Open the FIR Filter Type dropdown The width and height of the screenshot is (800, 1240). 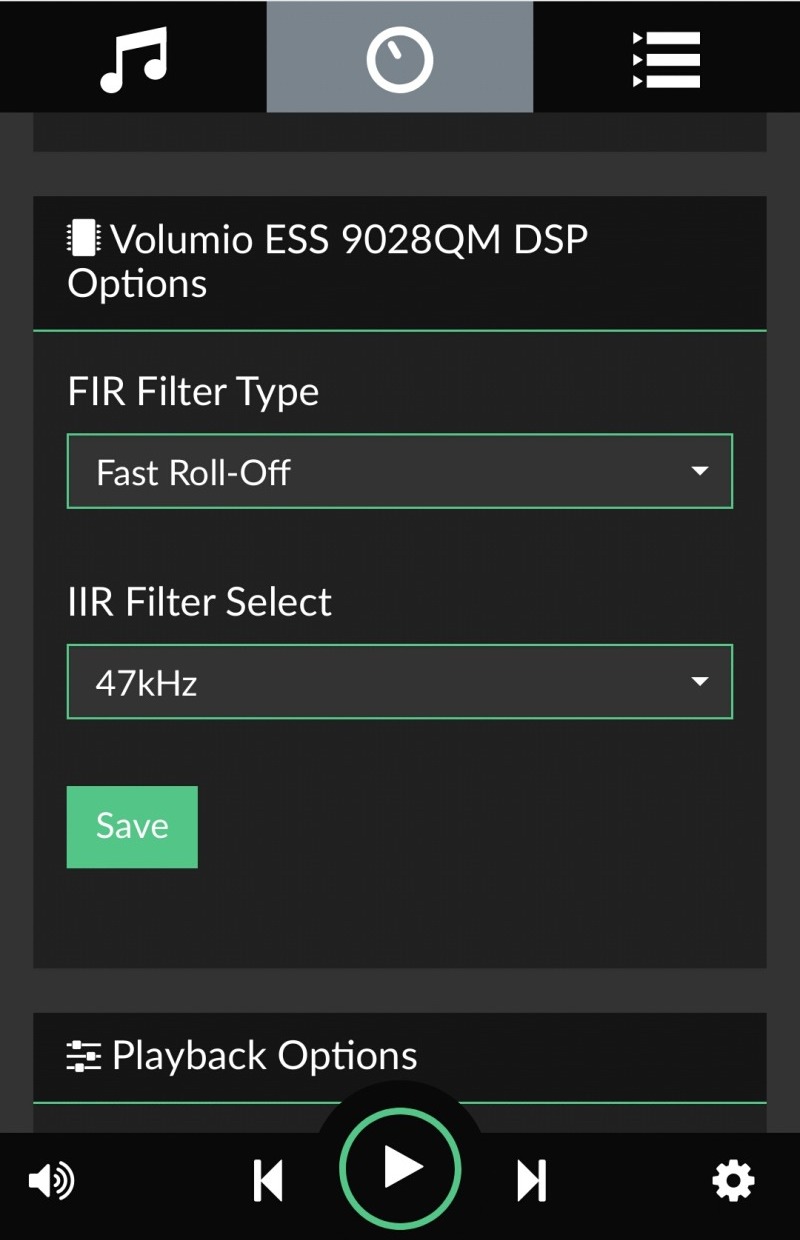tap(400, 471)
